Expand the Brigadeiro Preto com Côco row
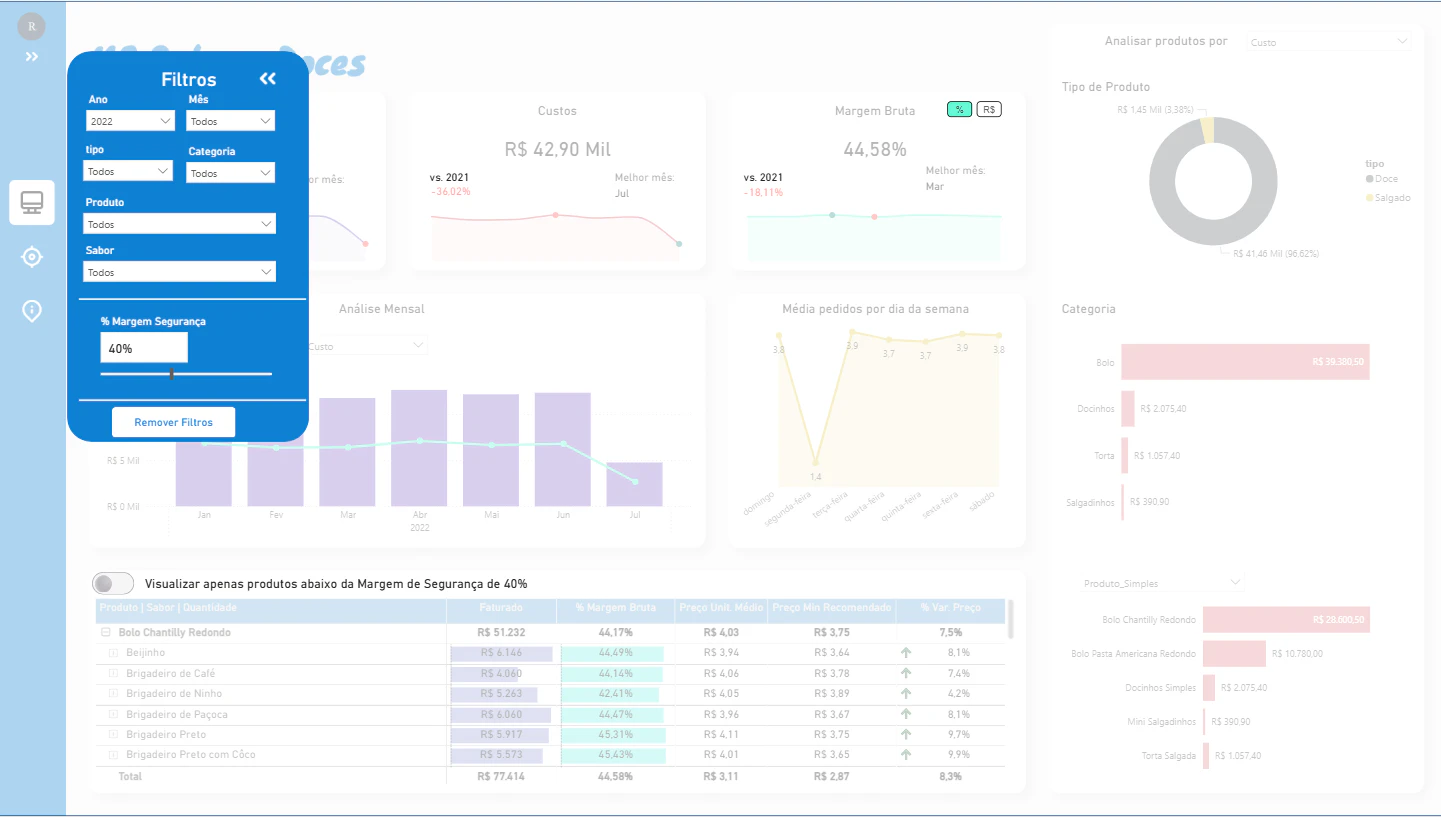This screenshot has height=817, width=1441. click(x=113, y=754)
